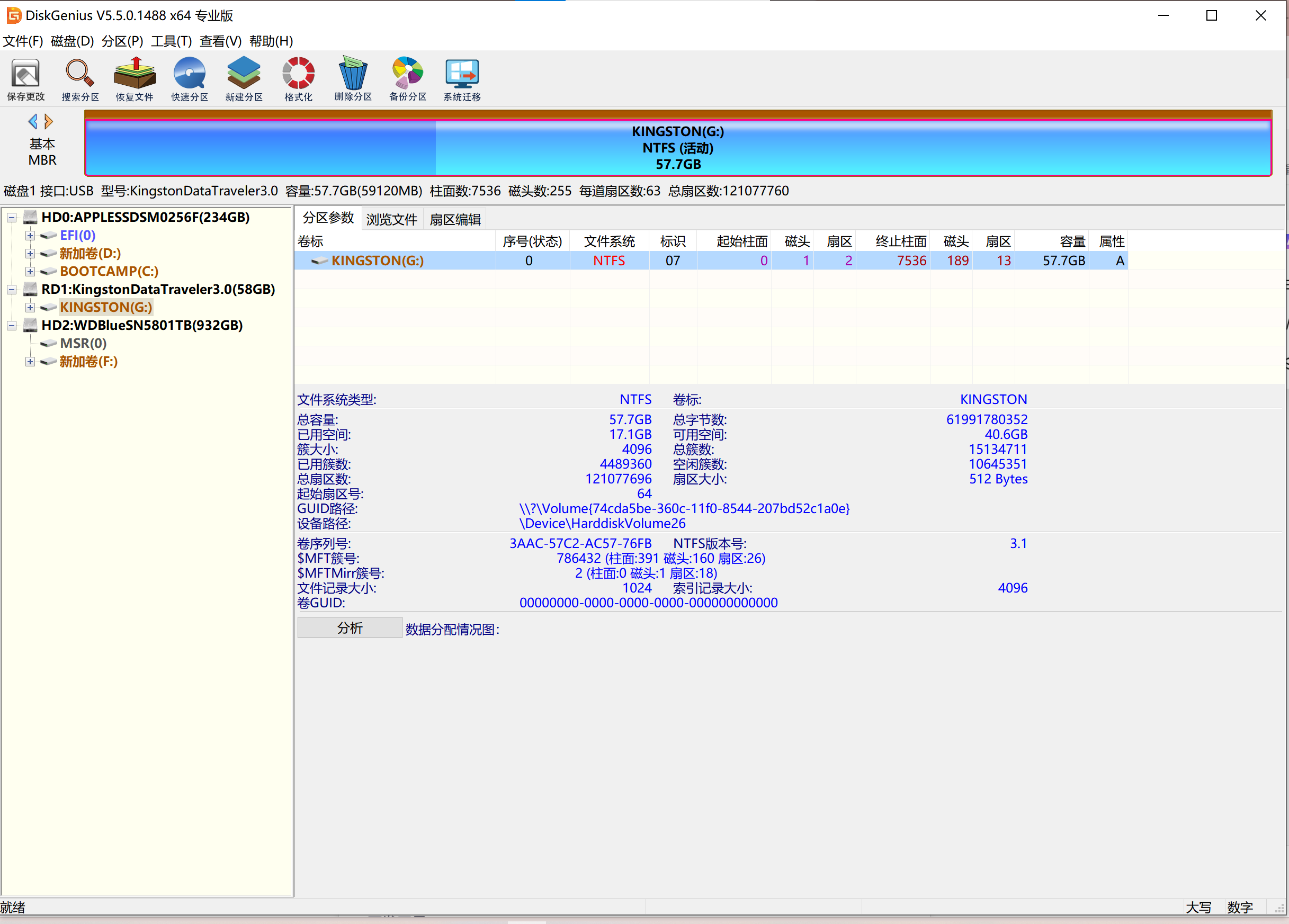This screenshot has width=1289, height=924.
Task: Click the KINGSTON(G:) partition bar graphic
Action: pyautogui.click(x=677, y=148)
